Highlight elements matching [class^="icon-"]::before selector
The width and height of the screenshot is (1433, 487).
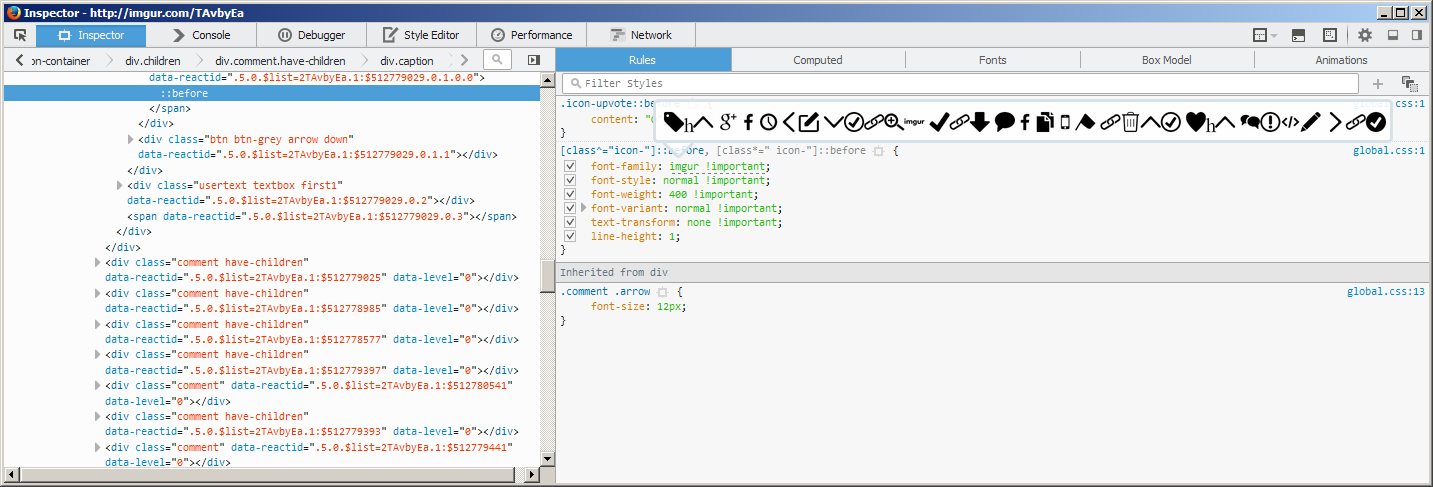point(878,151)
